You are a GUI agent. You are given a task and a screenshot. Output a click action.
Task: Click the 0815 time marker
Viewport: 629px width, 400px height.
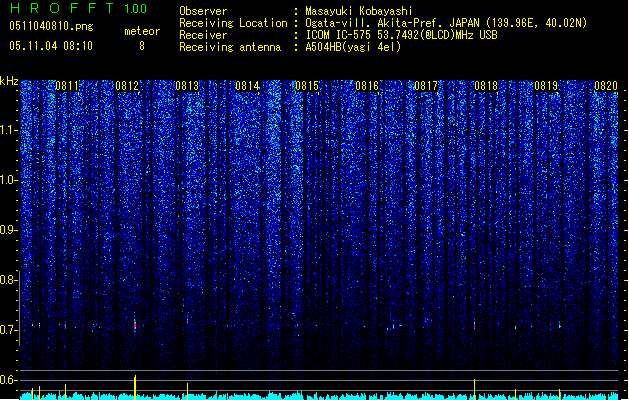(x=307, y=85)
